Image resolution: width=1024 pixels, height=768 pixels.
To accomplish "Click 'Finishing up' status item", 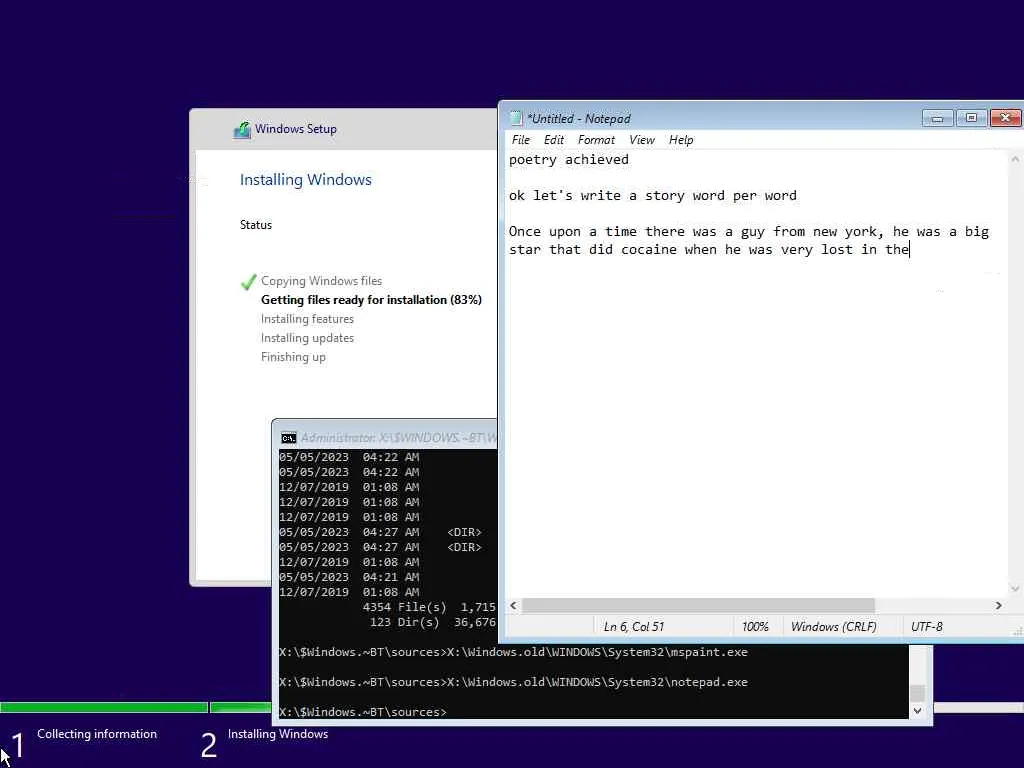I will click(293, 357).
